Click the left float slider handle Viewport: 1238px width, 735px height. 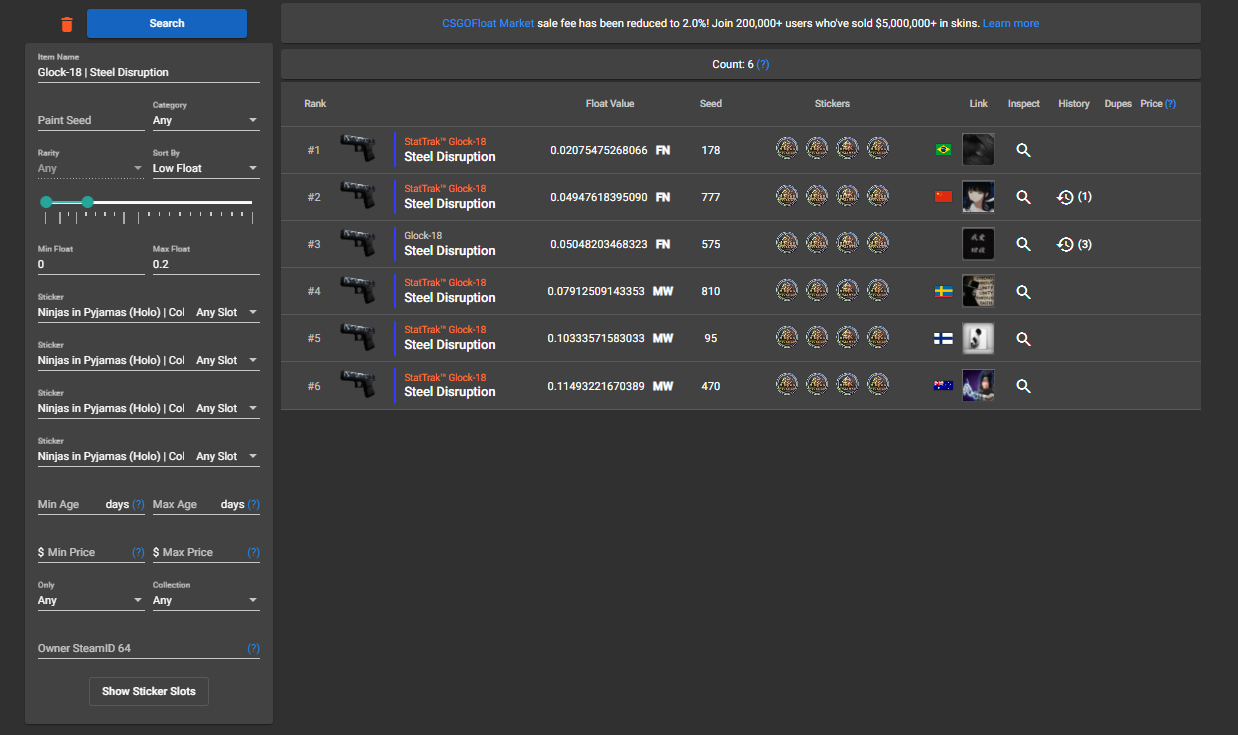coord(46,202)
